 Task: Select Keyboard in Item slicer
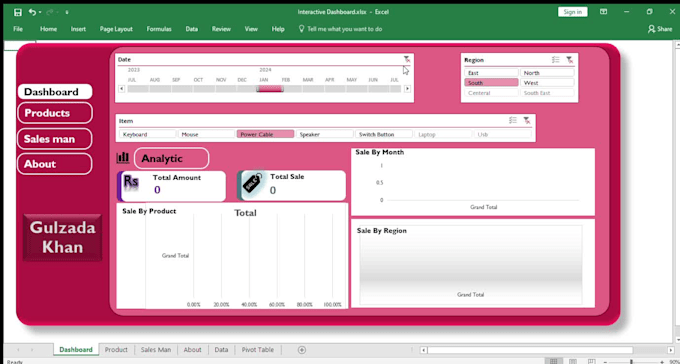tap(148, 134)
